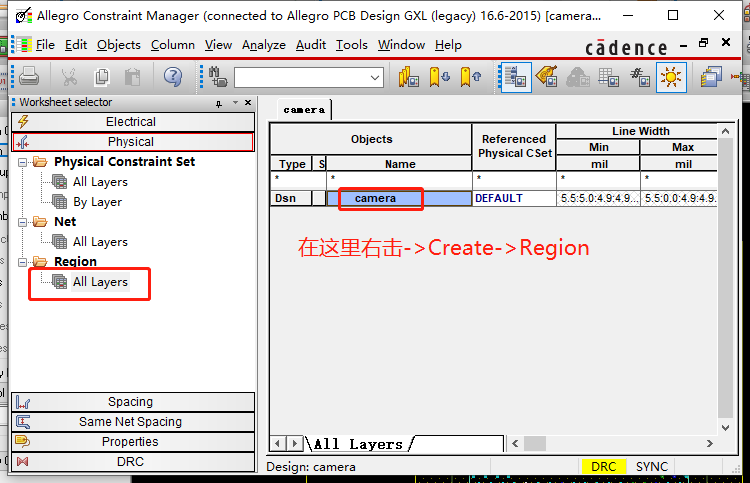The height and width of the screenshot is (483, 750).
Task: Select the Electrical worksheet section
Action: pyautogui.click(x=133, y=122)
